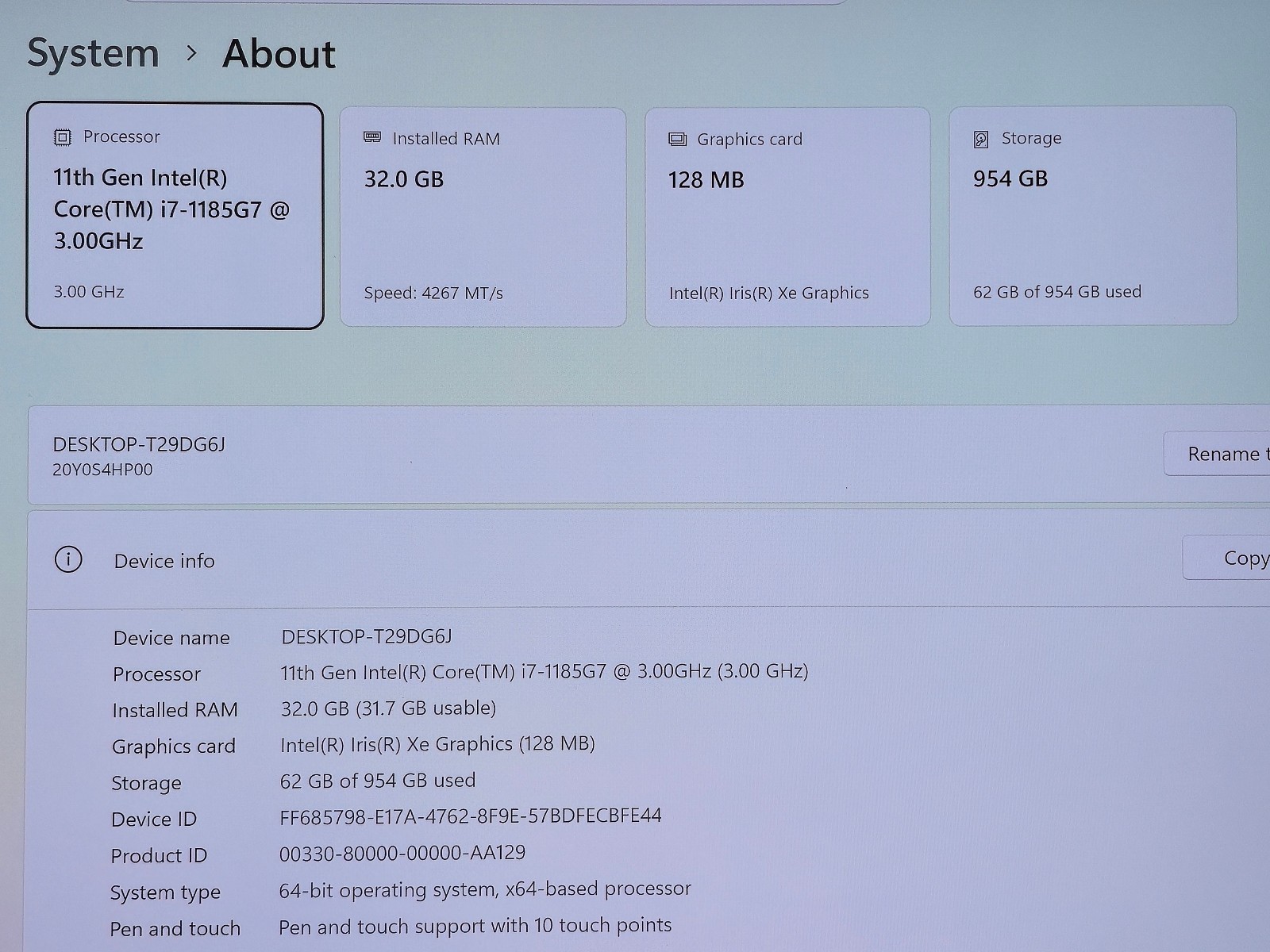Click Speed: 4267 MT/s text
The height and width of the screenshot is (952, 1270).
coord(433,293)
